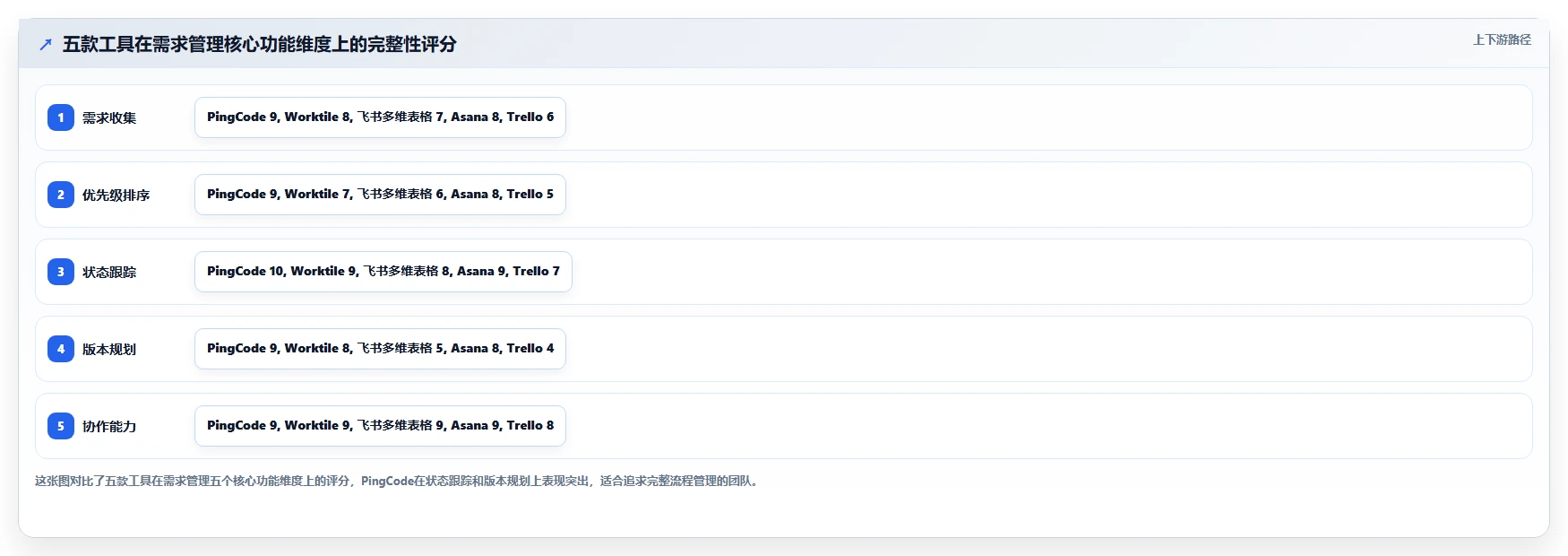Click the 需求收集 row label
This screenshot has width=1568, height=556.
pyautogui.click(x=109, y=117)
